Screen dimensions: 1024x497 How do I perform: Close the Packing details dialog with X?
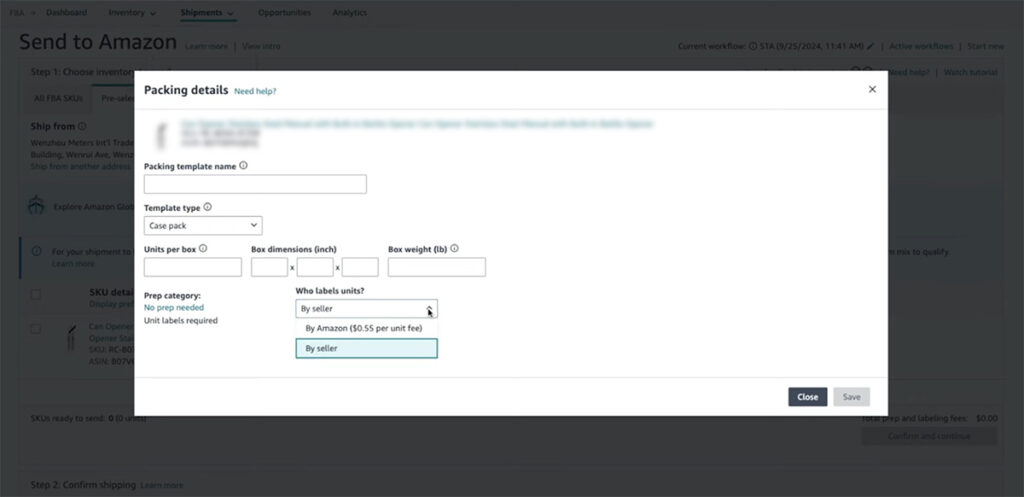click(x=872, y=89)
